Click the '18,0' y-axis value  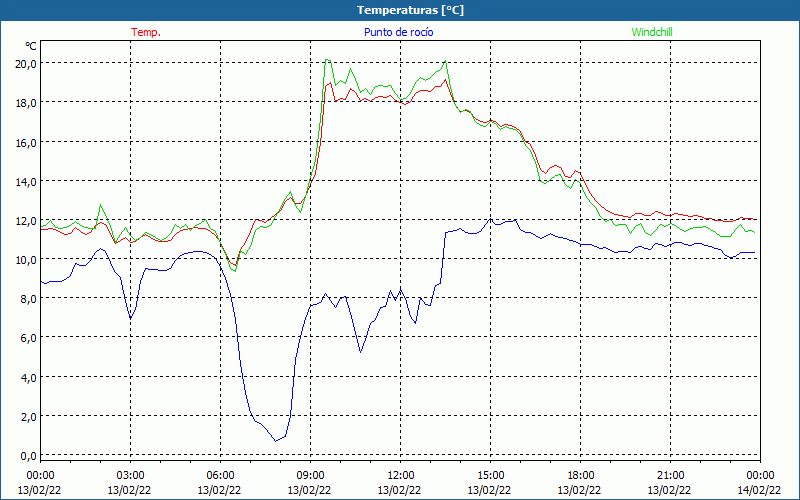pos(26,103)
